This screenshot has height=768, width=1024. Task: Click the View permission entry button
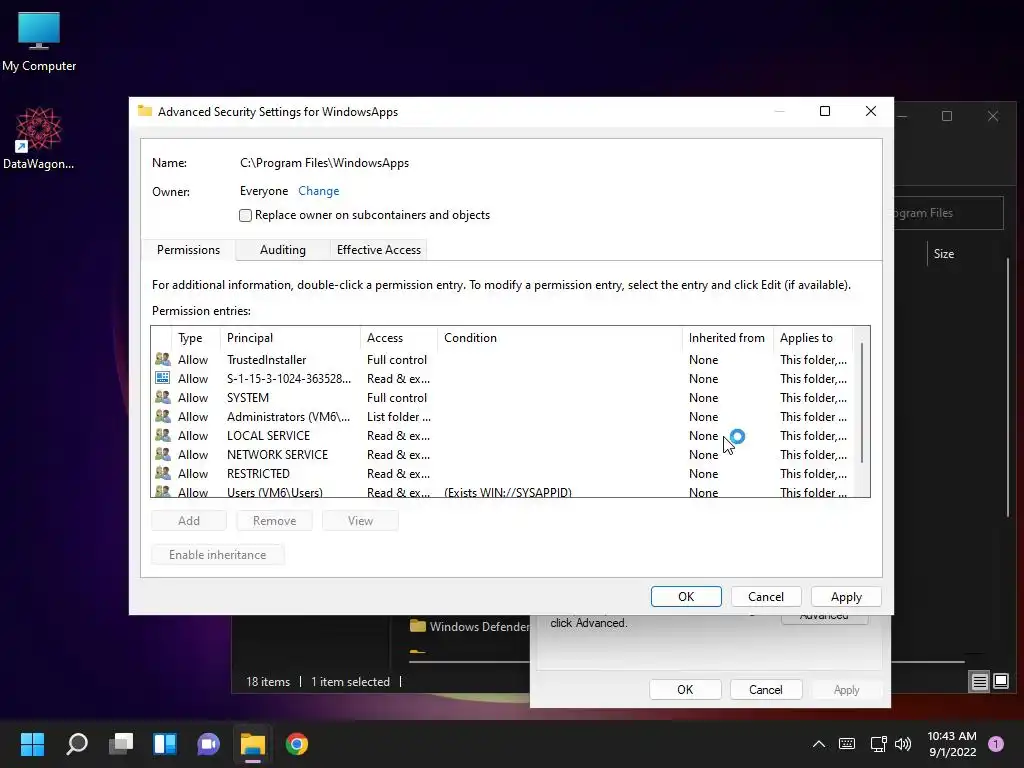click(360, 520)
